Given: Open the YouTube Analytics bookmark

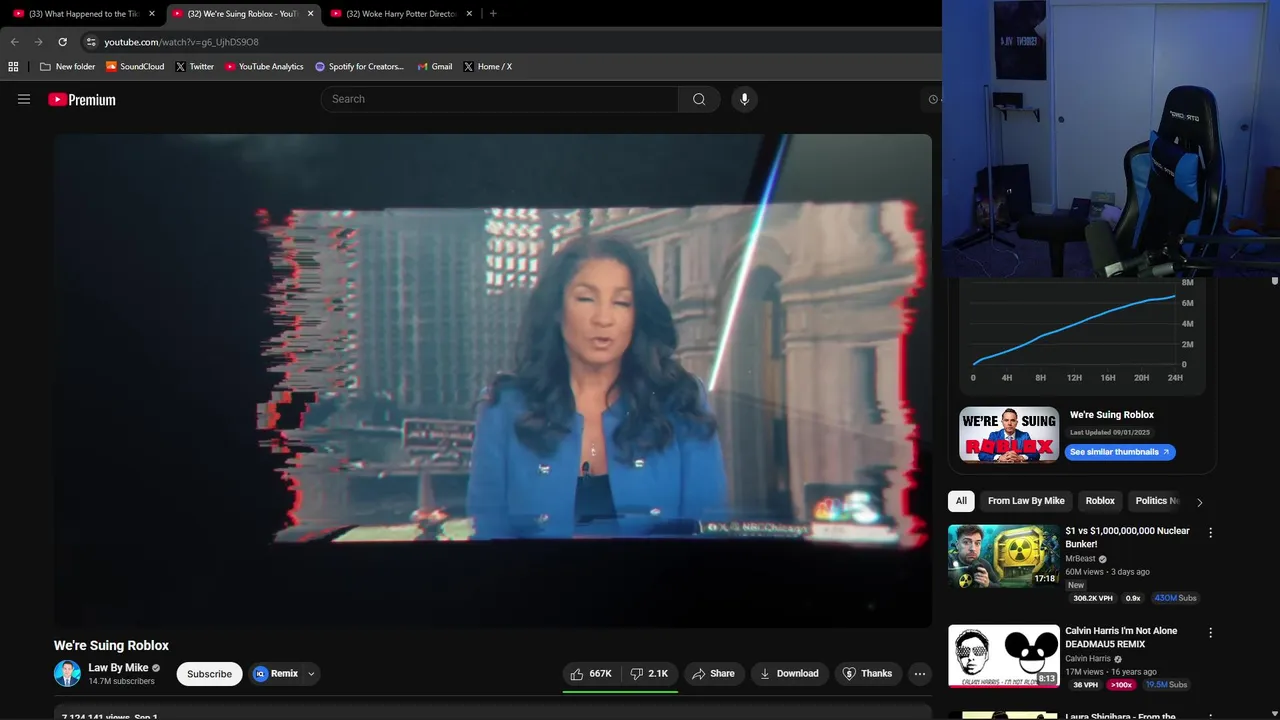Looking at the screenshot, I should (264, 66).
